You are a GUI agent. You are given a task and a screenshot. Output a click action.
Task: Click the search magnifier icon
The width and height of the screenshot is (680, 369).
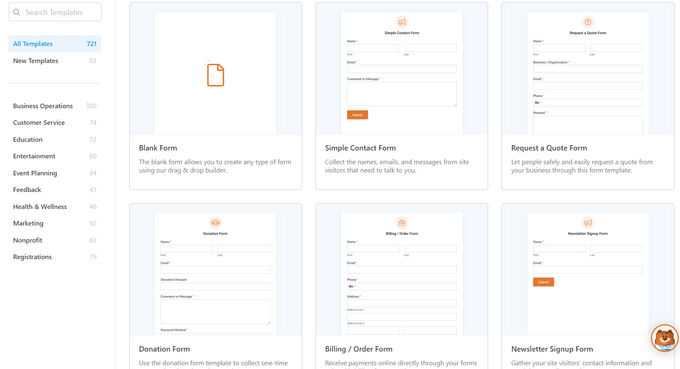(16, 12)
